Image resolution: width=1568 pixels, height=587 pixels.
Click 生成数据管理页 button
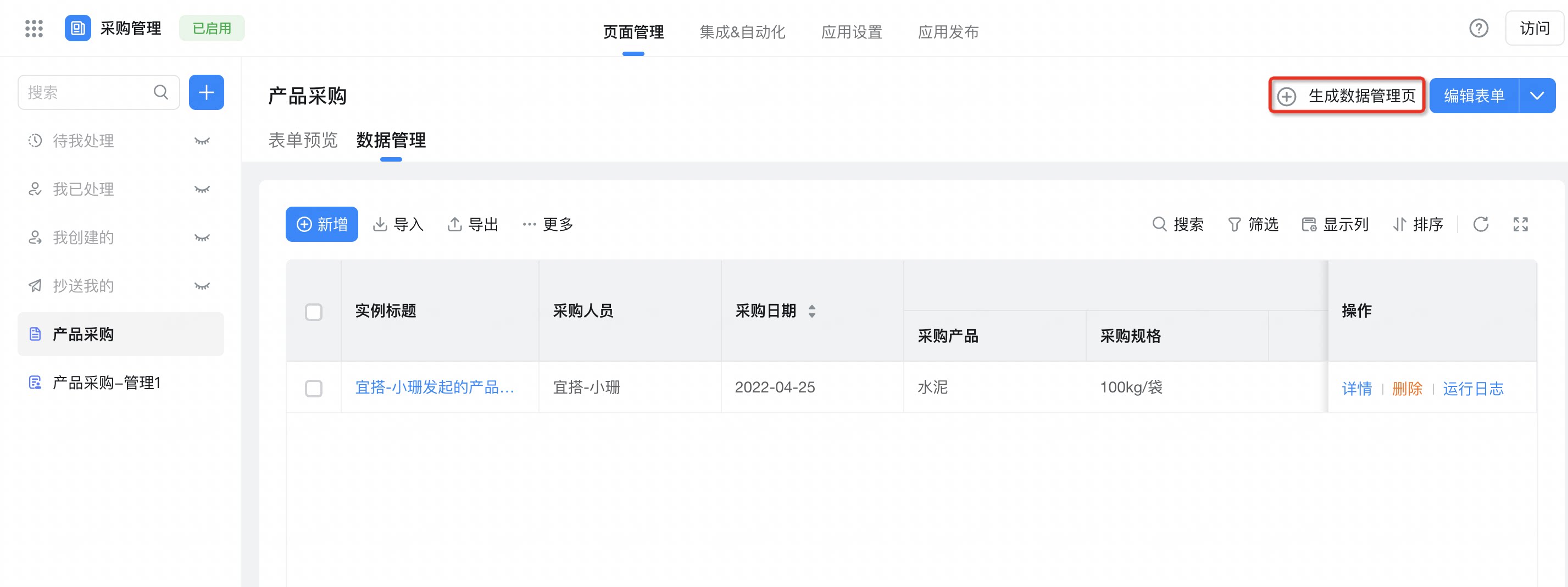click(1347, 96)
